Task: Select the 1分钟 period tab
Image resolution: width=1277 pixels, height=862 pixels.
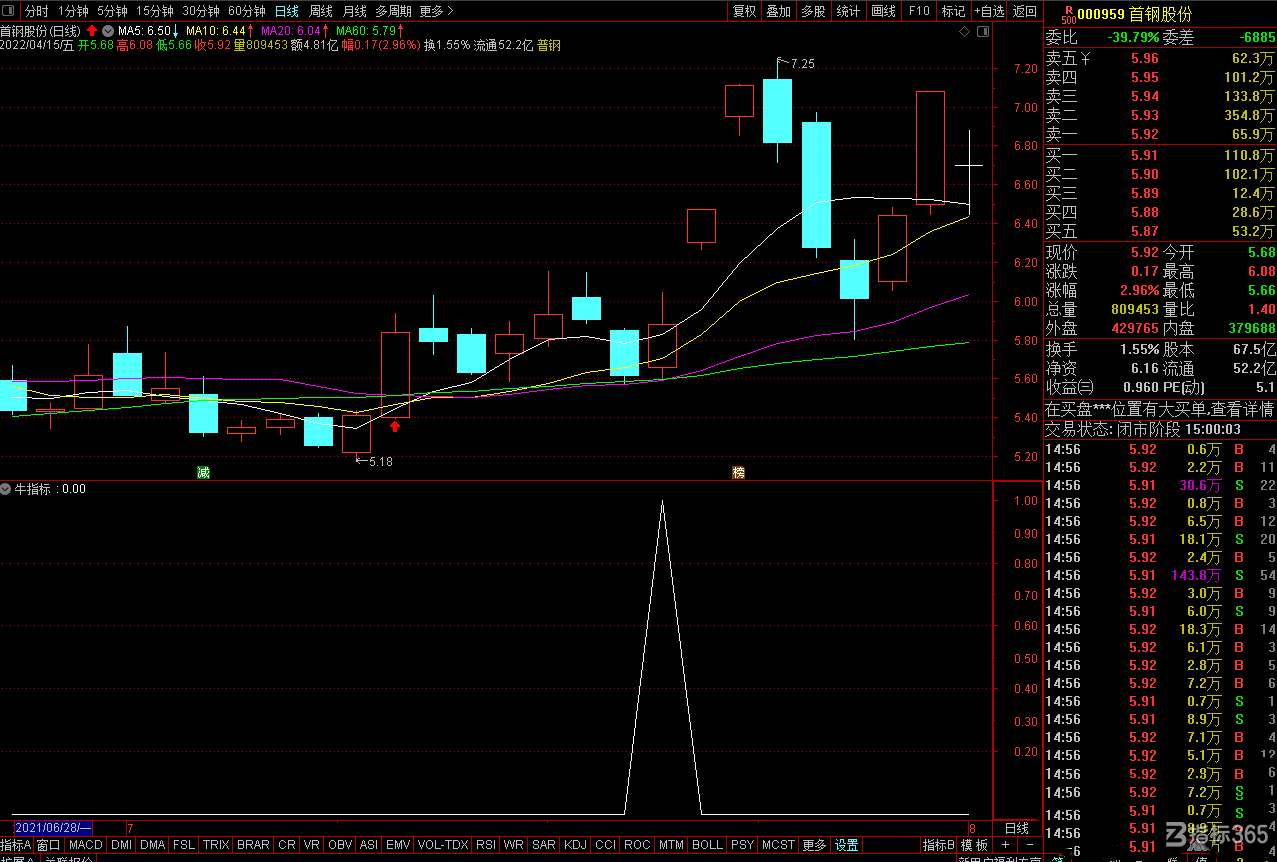Action: pos(73,11)
